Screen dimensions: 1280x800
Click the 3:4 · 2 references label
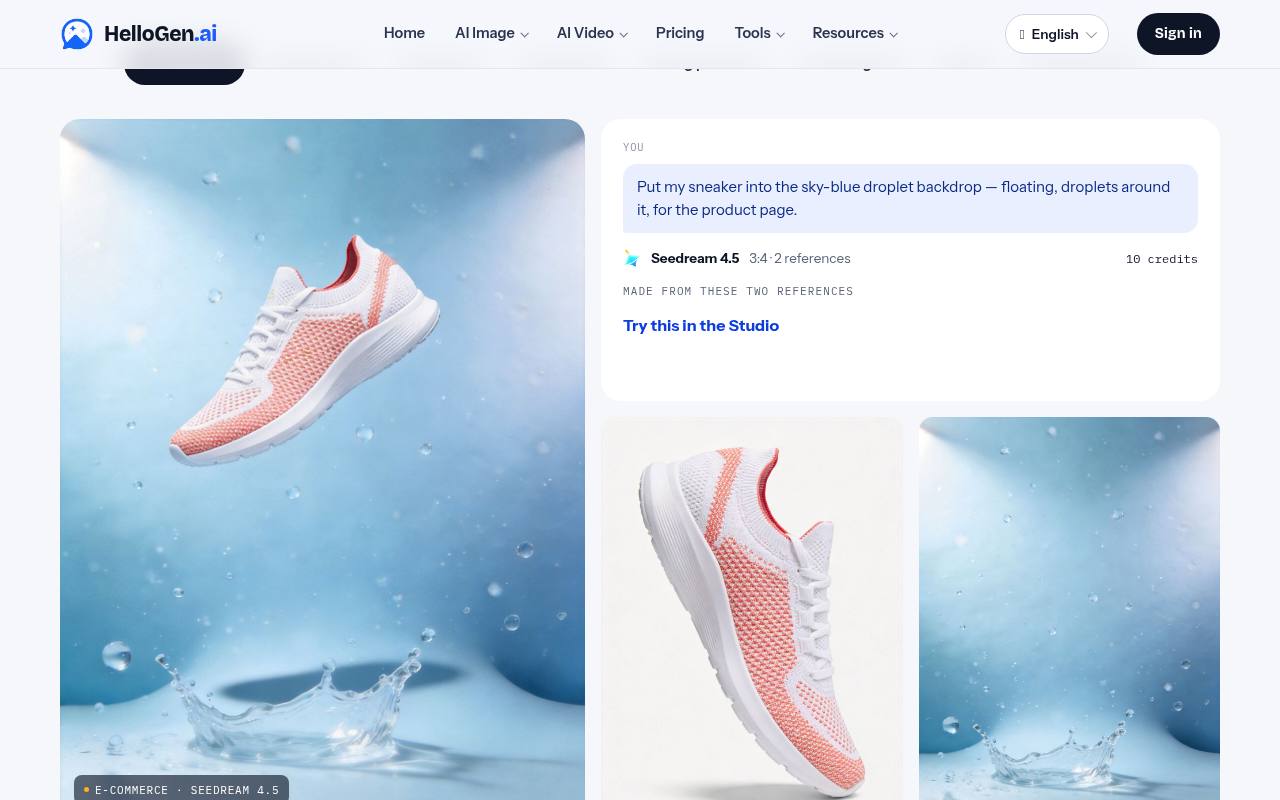(x=800, y=258)
